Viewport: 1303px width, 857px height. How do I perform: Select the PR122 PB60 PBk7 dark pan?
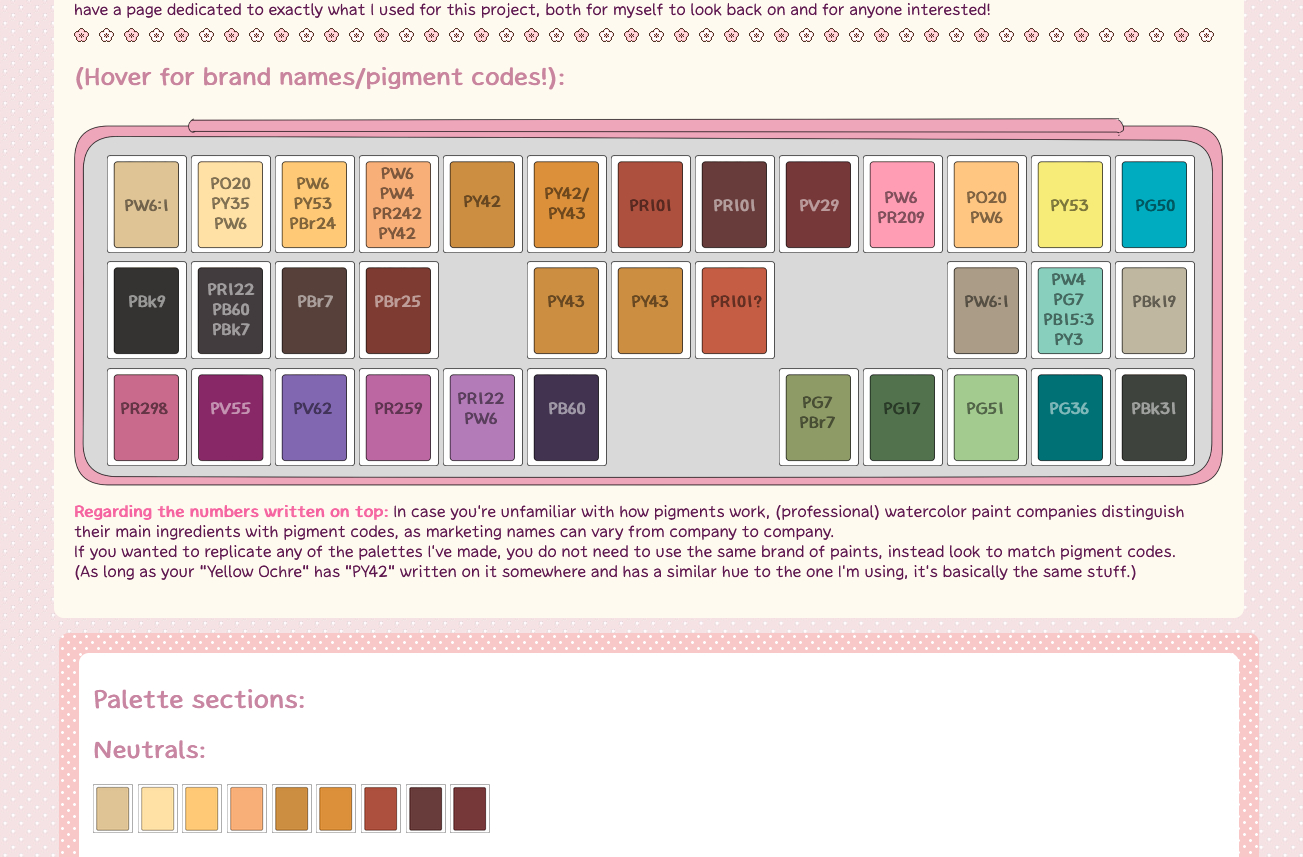230,311
